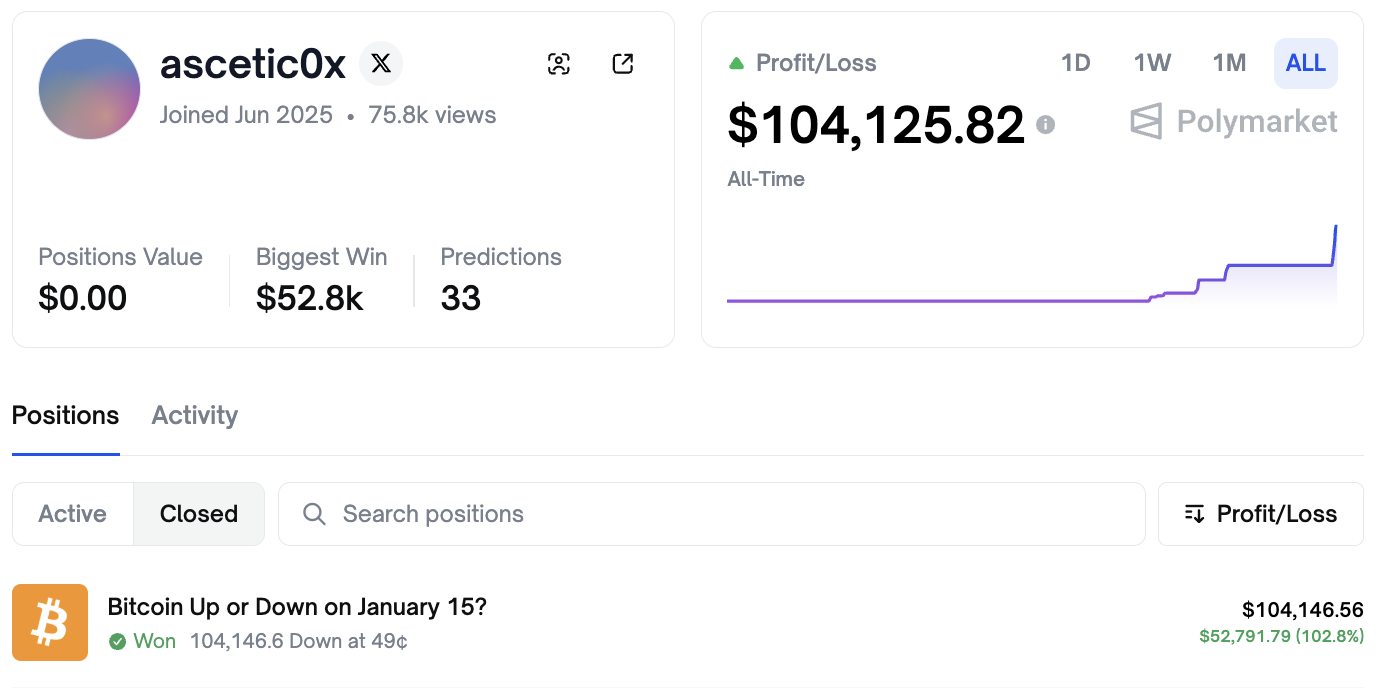Select the 1M timeframe
1384x692 pixels.
click(1229, 64)
